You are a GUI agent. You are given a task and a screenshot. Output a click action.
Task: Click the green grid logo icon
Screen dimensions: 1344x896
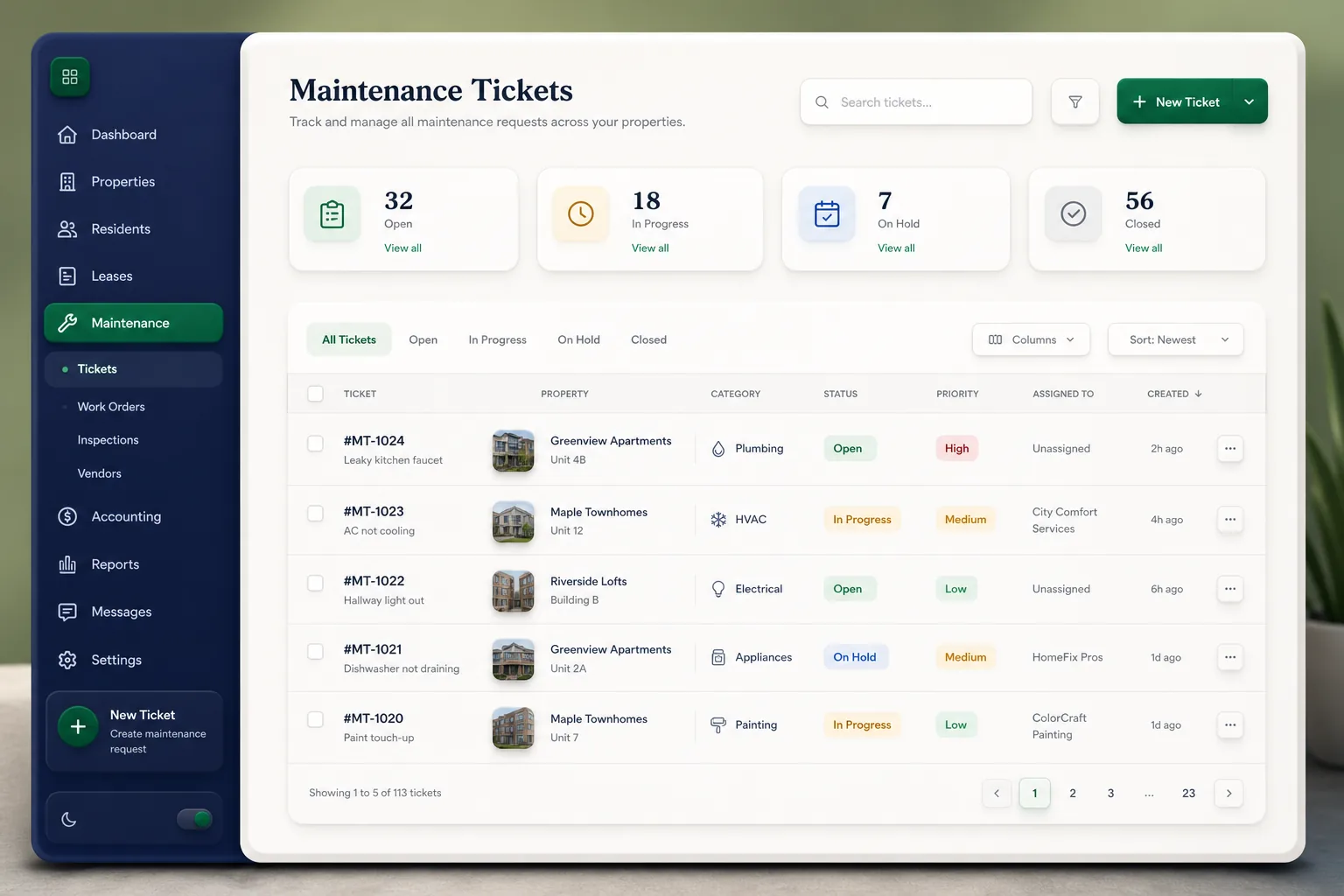(x=70, y=77)
